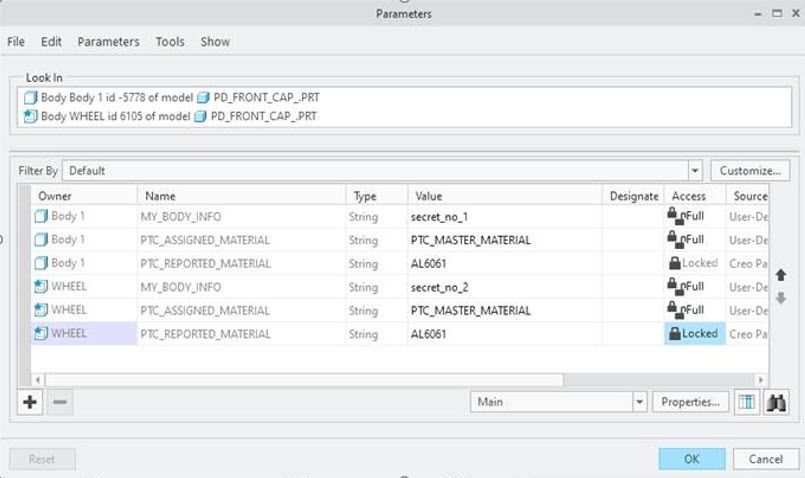This screenshot has height=478, width=805.
Task: Click WHEEL icon of PTC_REPORTED_MATERIAL row
Action: (x=41, y=334)
